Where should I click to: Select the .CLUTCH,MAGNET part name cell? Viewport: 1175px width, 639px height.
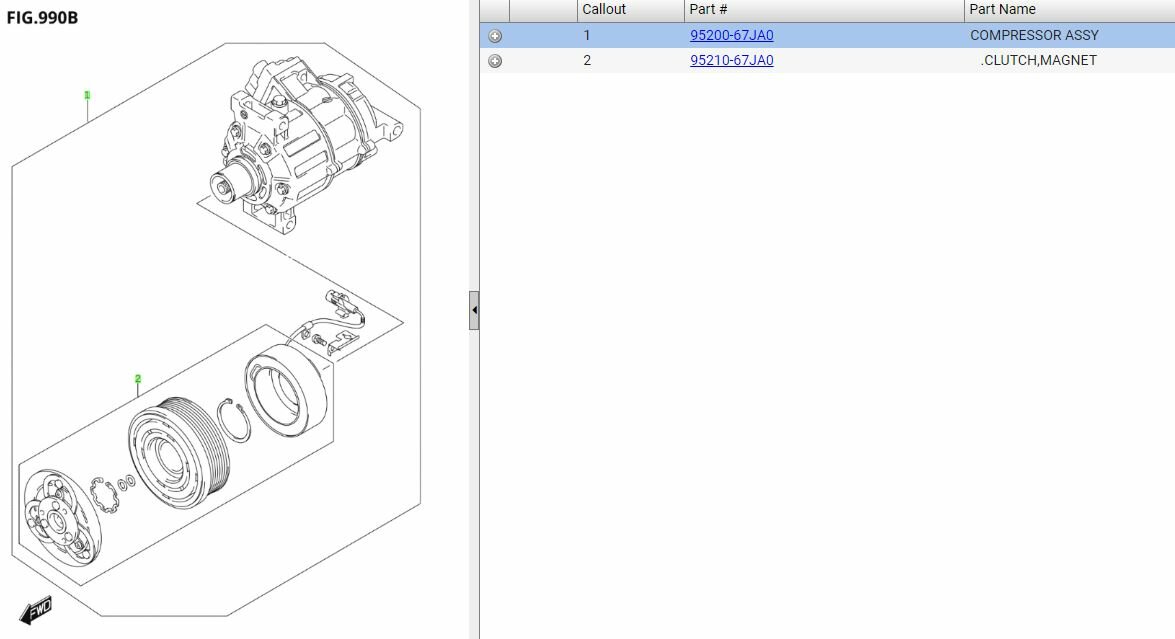[1038, 60]
